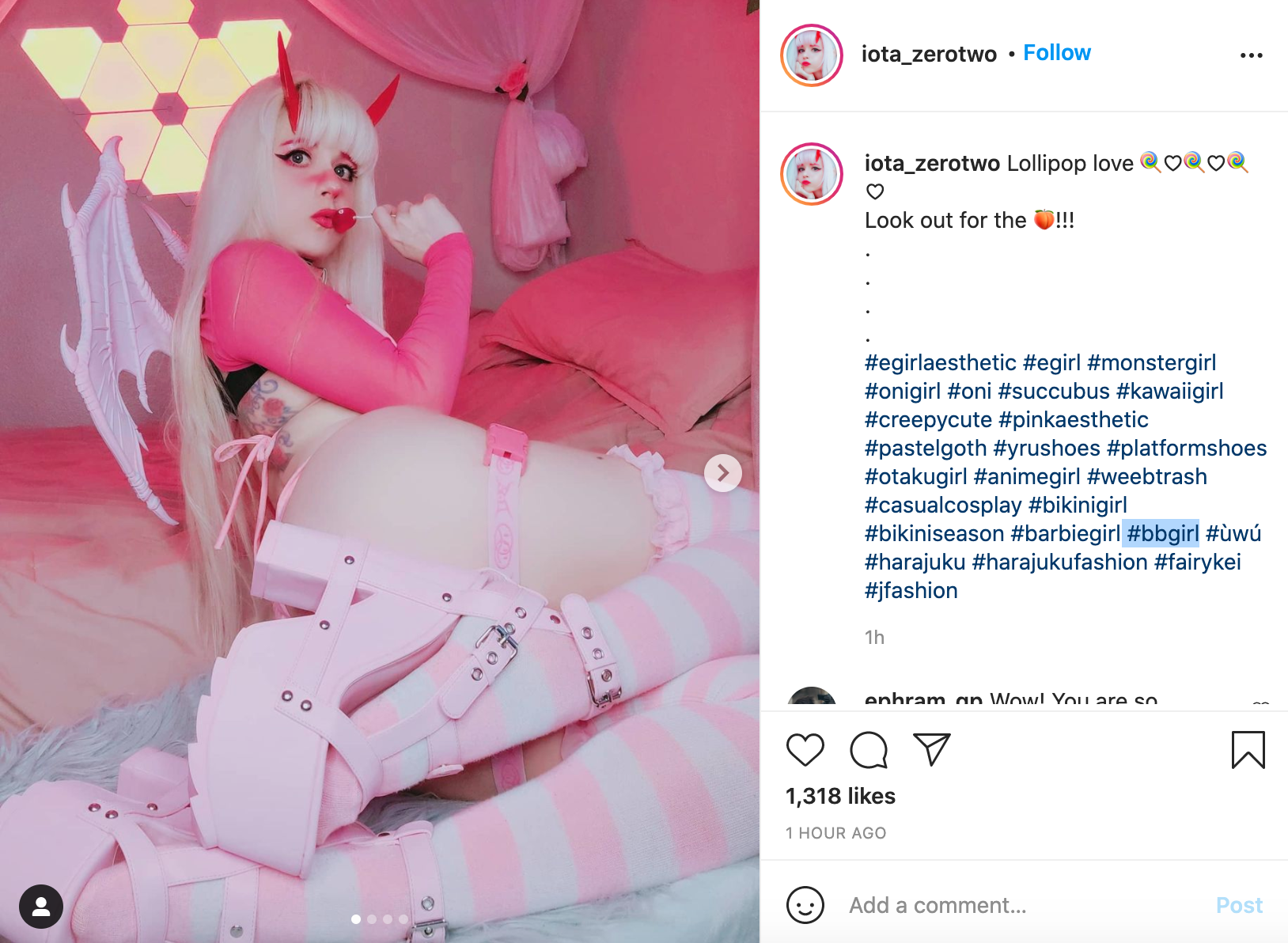The width and height of the screenshot is (1288, 943).
Task: Open iota_zerotwo profile from header username
Action: coord(929,54)
